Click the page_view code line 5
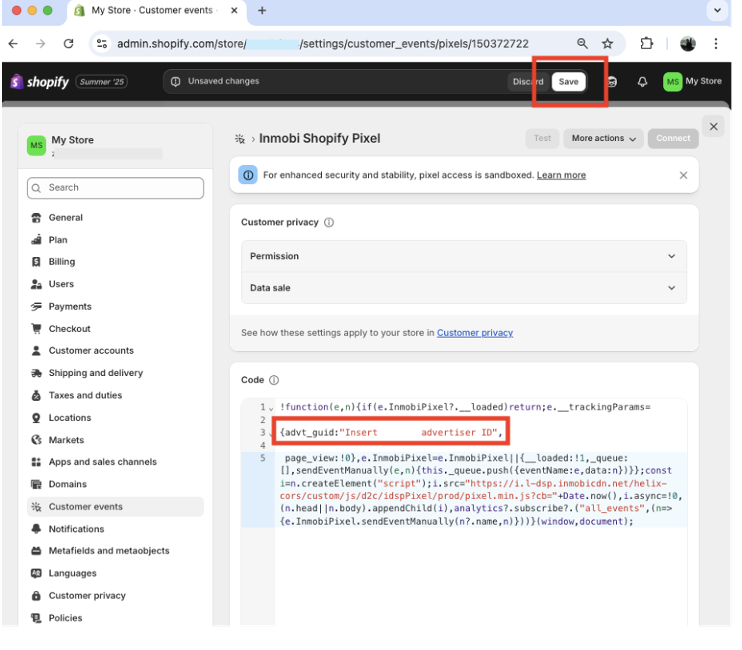Image resolution: width=742 pixels, height=650 pixels. coord(480,490)
